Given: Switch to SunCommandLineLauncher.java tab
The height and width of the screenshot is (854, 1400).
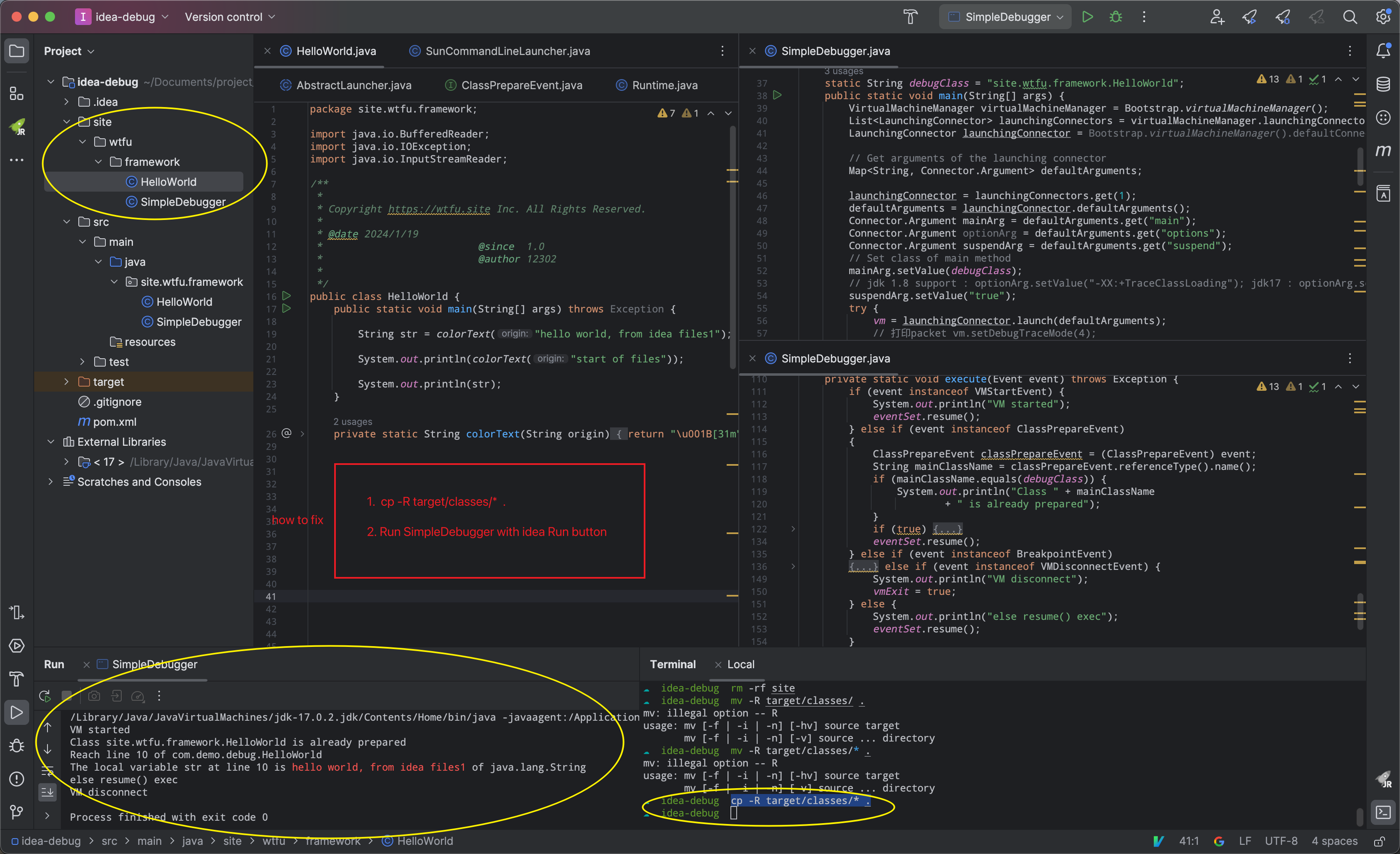Looking at the screenshot, I should click(x=507, y=51).
